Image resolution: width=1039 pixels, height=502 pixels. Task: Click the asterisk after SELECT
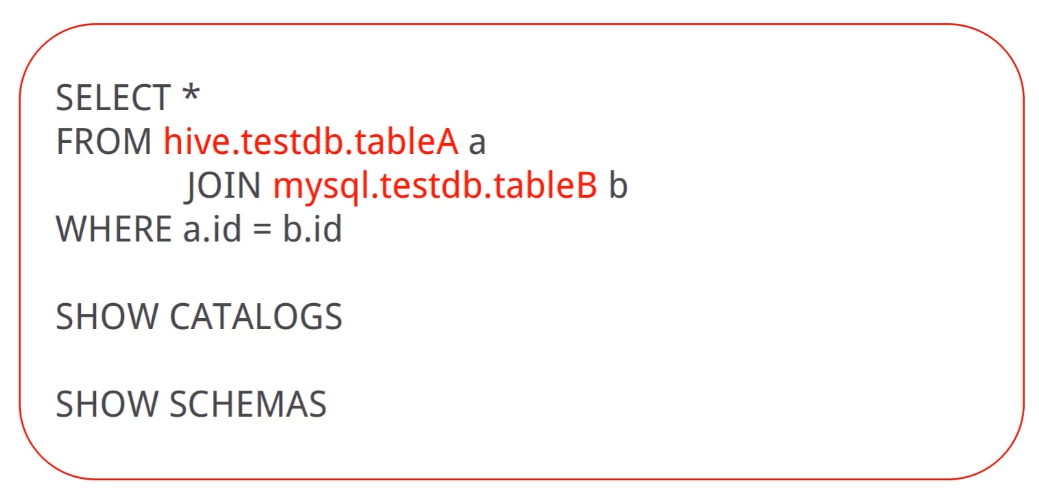(x=191, y=94)
